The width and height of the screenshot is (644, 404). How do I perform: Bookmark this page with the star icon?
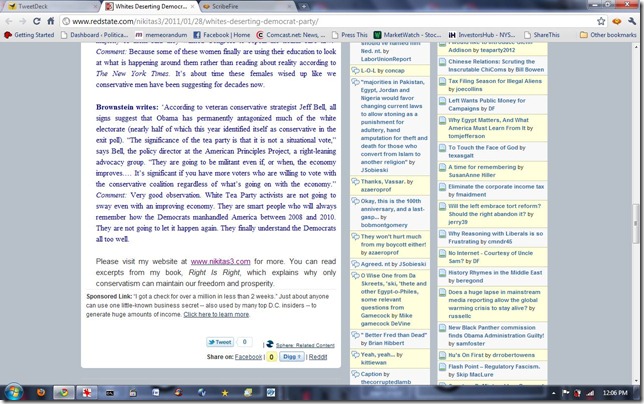tap(601, 21)
